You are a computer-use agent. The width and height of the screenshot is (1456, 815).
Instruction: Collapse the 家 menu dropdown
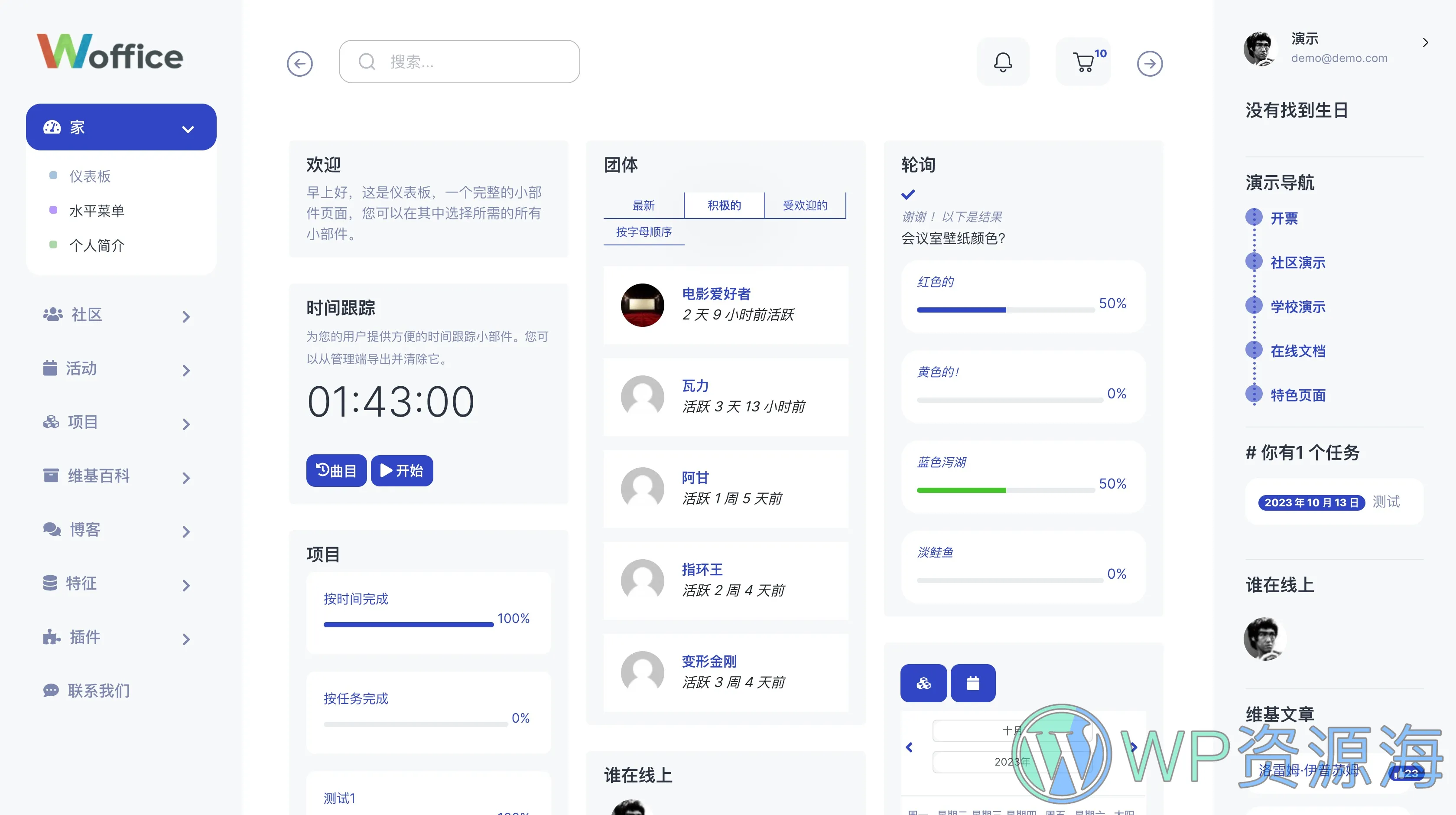point(188,129)
